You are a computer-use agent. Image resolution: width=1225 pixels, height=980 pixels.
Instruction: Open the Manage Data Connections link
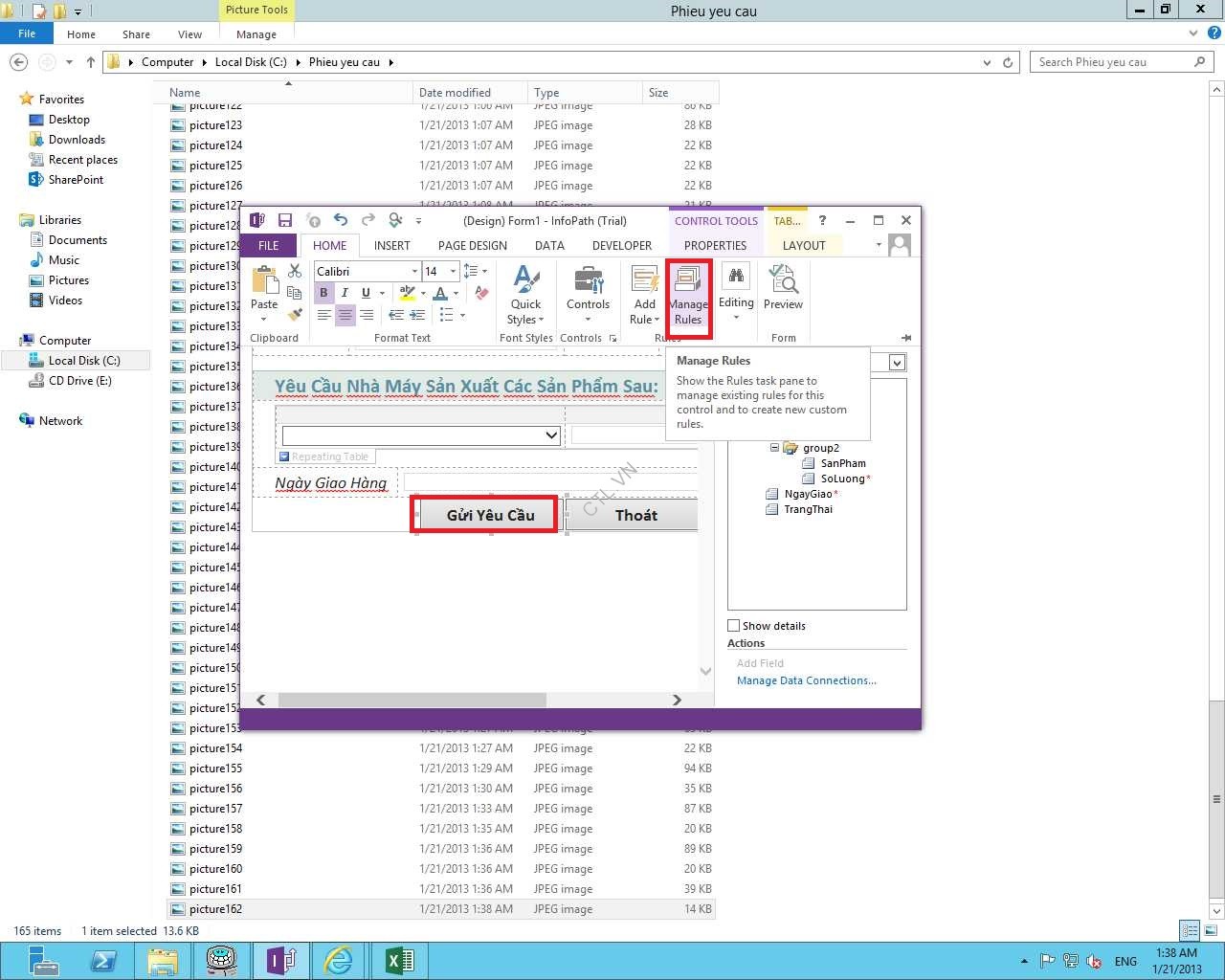pos(806,680)
